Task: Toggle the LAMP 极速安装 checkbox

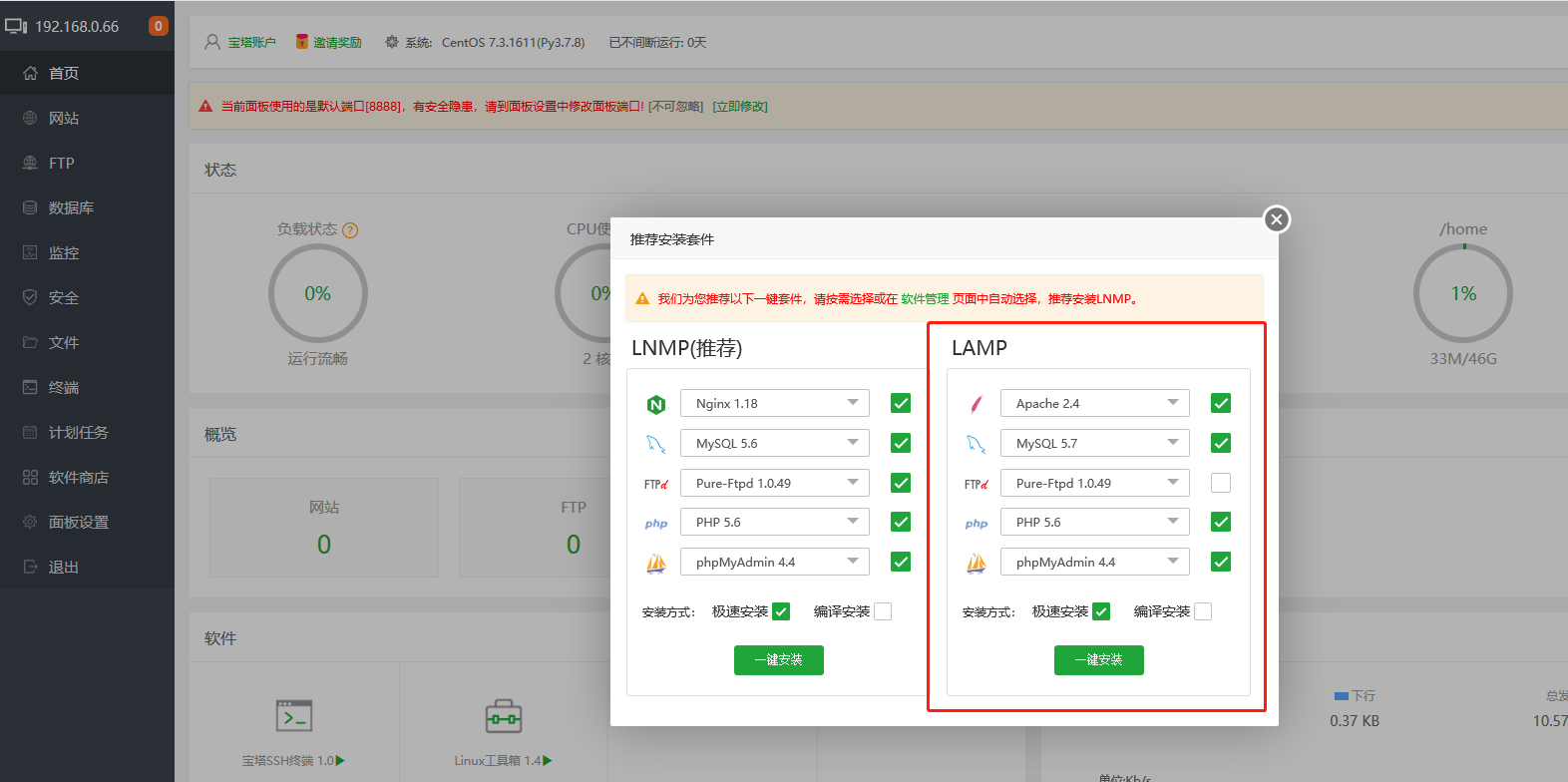Action: (x=1101, y=611)
